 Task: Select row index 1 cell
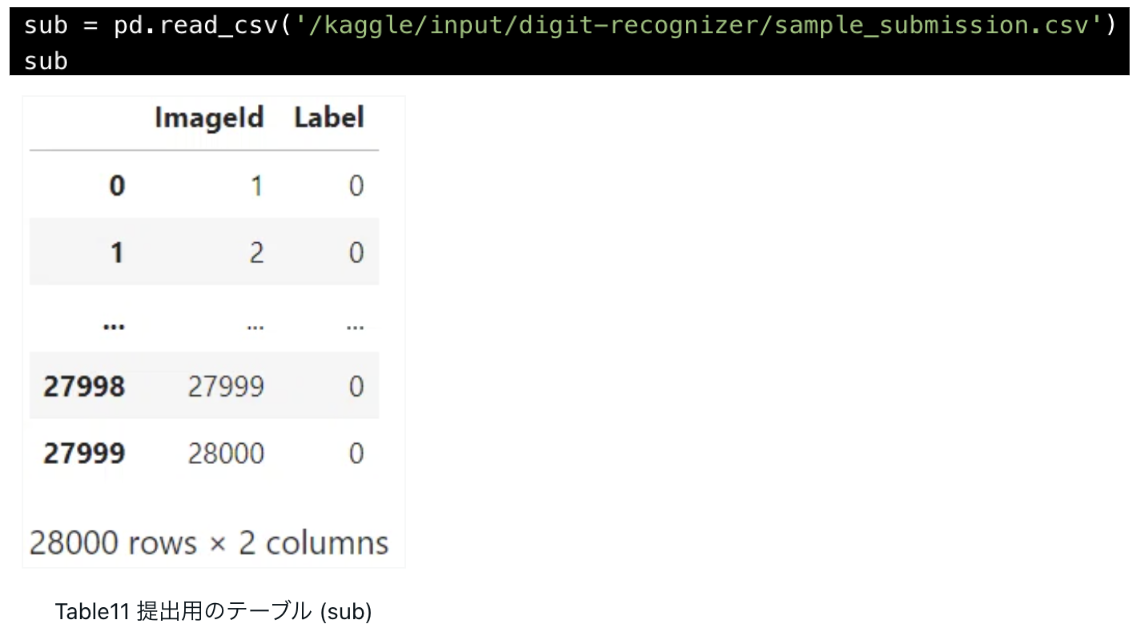pos(117,252)
